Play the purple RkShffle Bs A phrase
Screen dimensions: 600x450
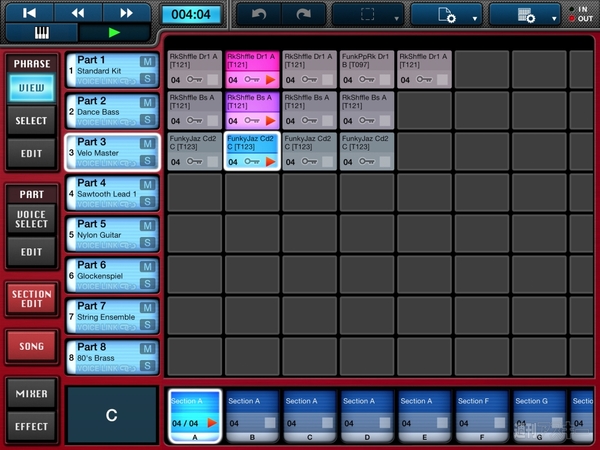[271, 121]
